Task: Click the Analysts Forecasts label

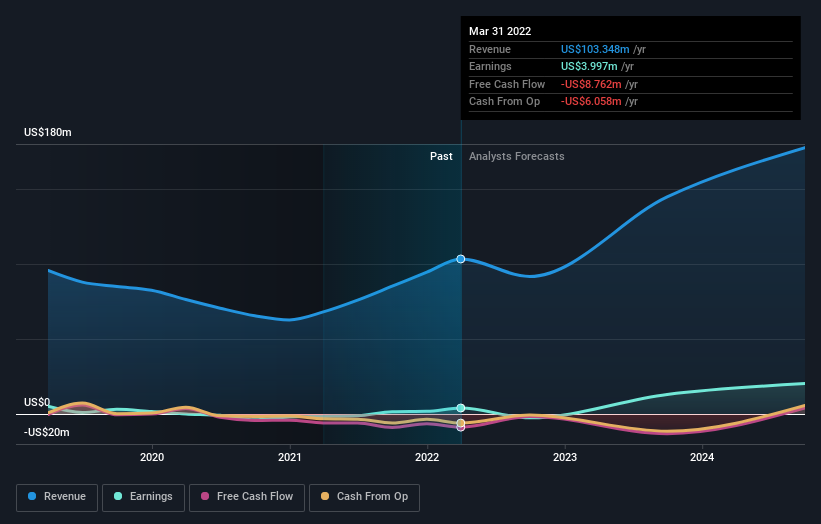Action: pyautogui.click(x=517, y=156)
